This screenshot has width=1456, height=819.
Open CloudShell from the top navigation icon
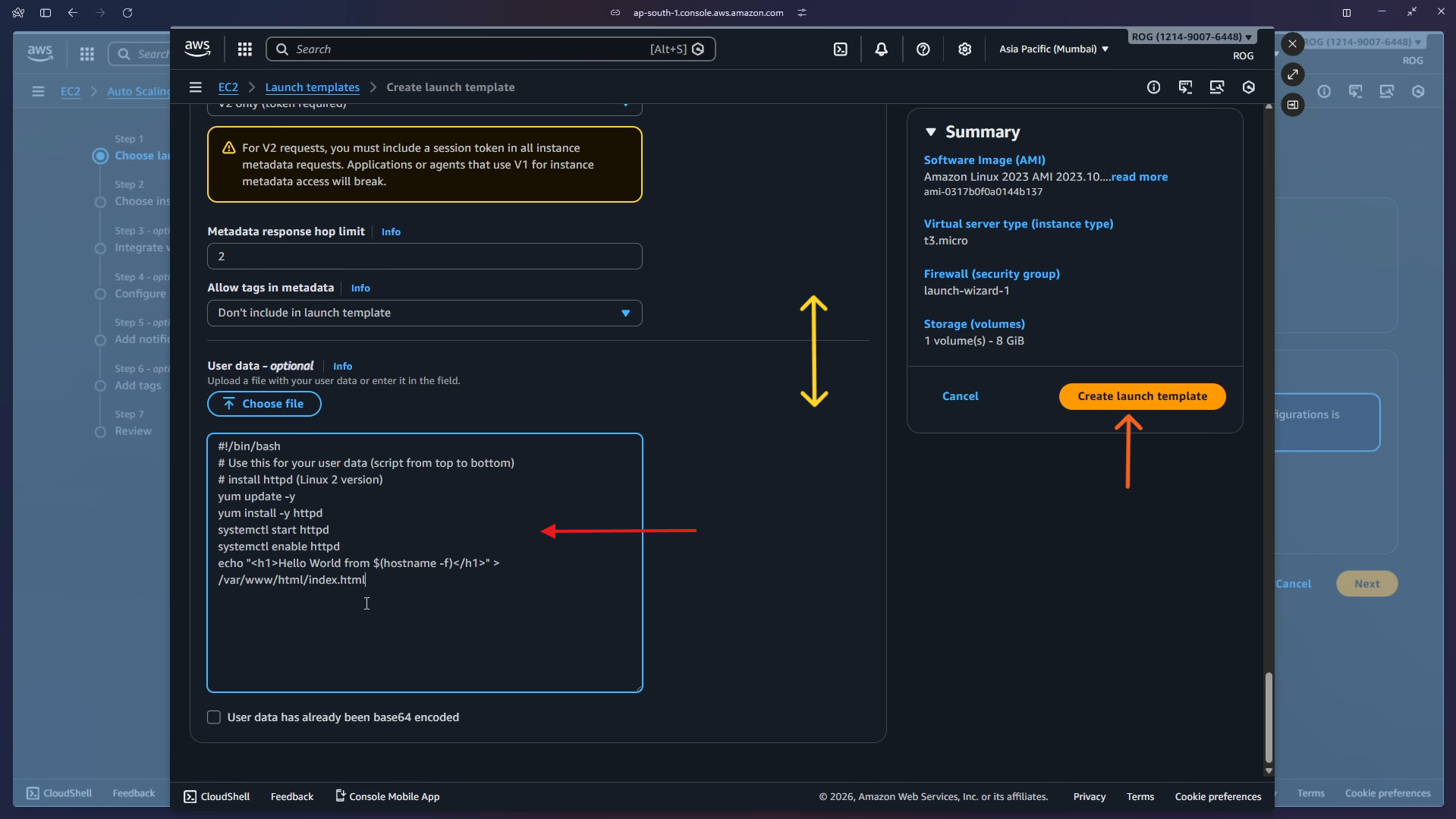(841, 49)
